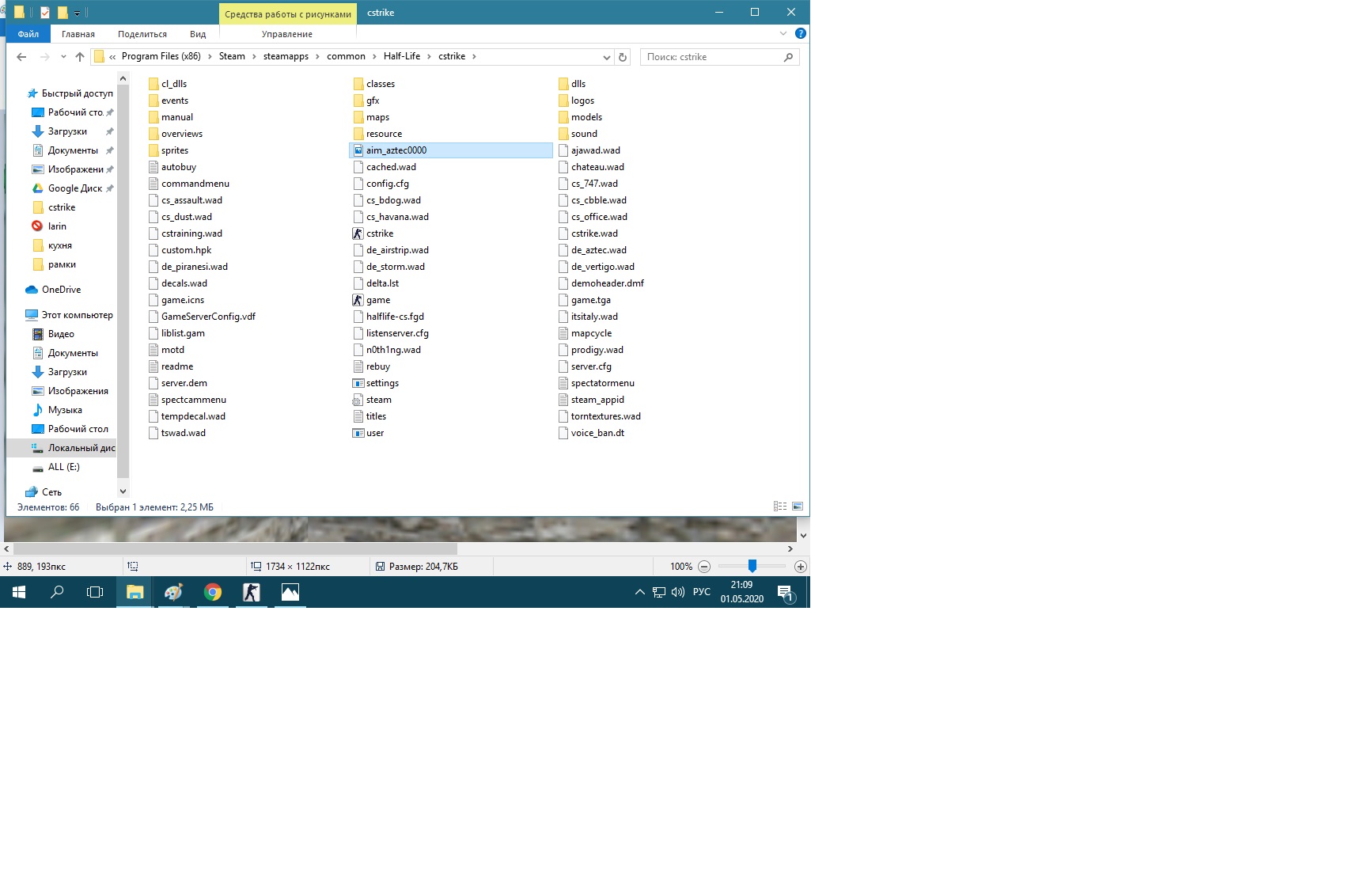
Task: Open notification center icon
Action: click(x=785, y=592)
